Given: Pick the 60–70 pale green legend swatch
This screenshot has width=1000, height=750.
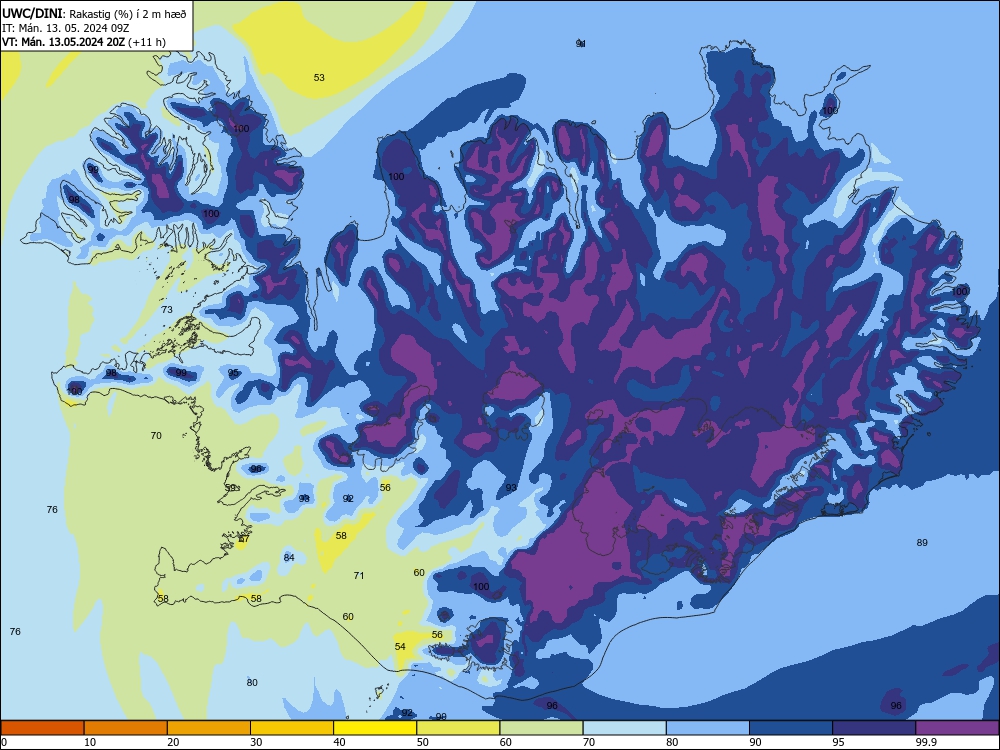Looking at the screenshot, I should click(x=541, y=728).
